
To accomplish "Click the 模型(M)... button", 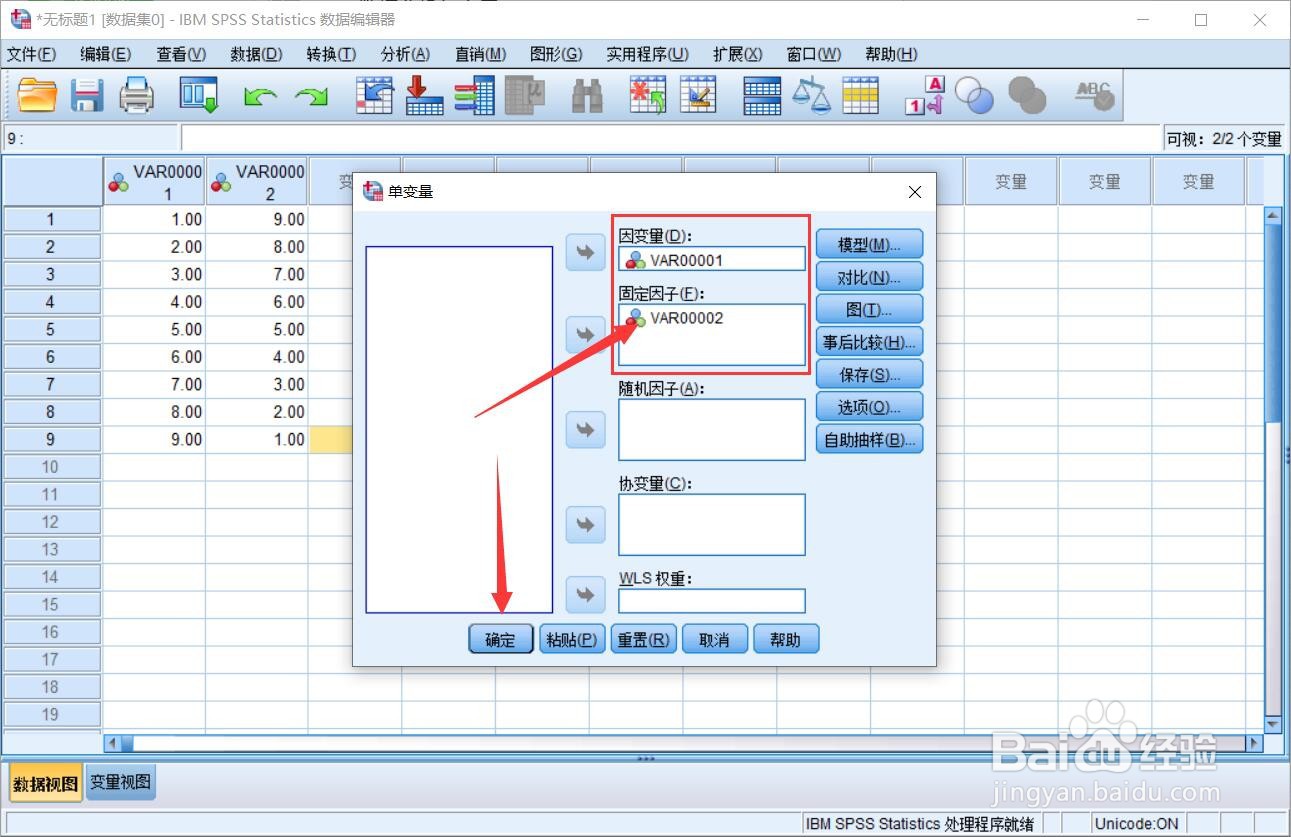I will click(869, 244).
